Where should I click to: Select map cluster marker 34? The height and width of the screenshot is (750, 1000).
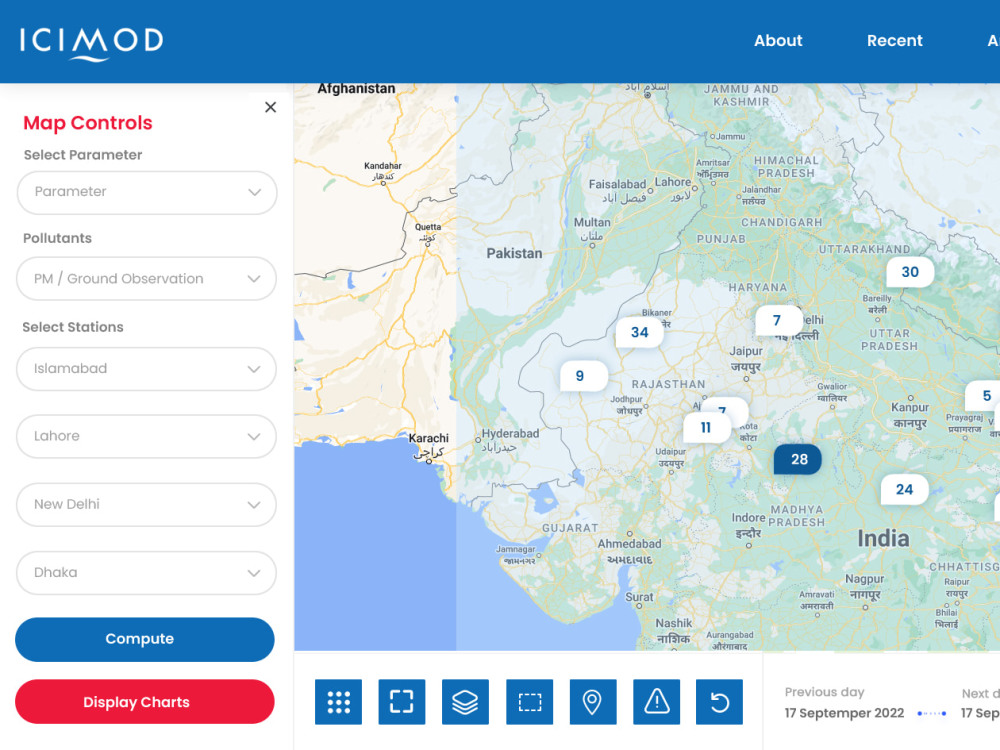pyautogui.click(x=639, y=332)
